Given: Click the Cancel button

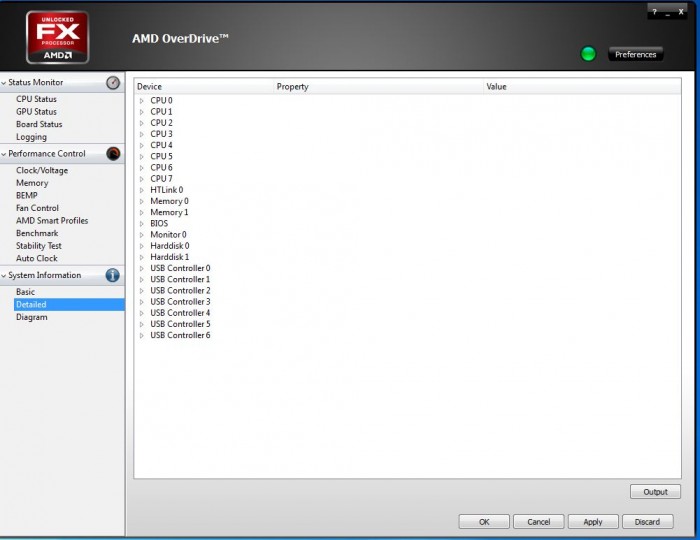Looking at the screenshot, I should 538,522.
